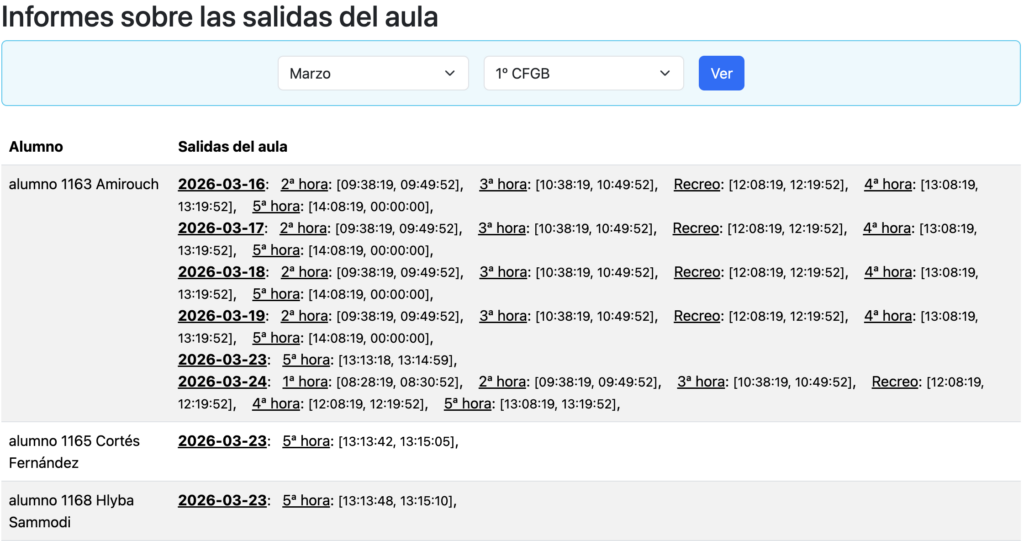Viewport: 1024px width, 541px height.
Task: Click 2ª hora link on 2026-03-16
Action: (304, 184)
